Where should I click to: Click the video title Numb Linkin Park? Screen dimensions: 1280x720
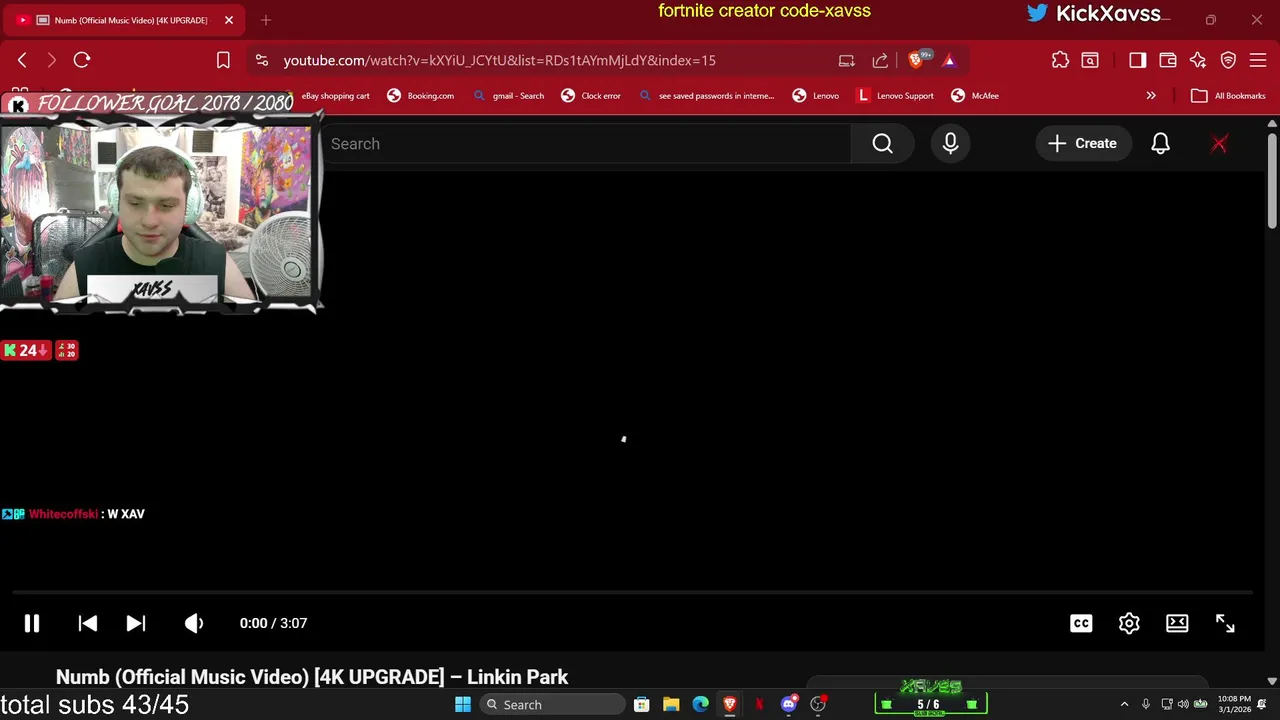[x=312, y=677]
